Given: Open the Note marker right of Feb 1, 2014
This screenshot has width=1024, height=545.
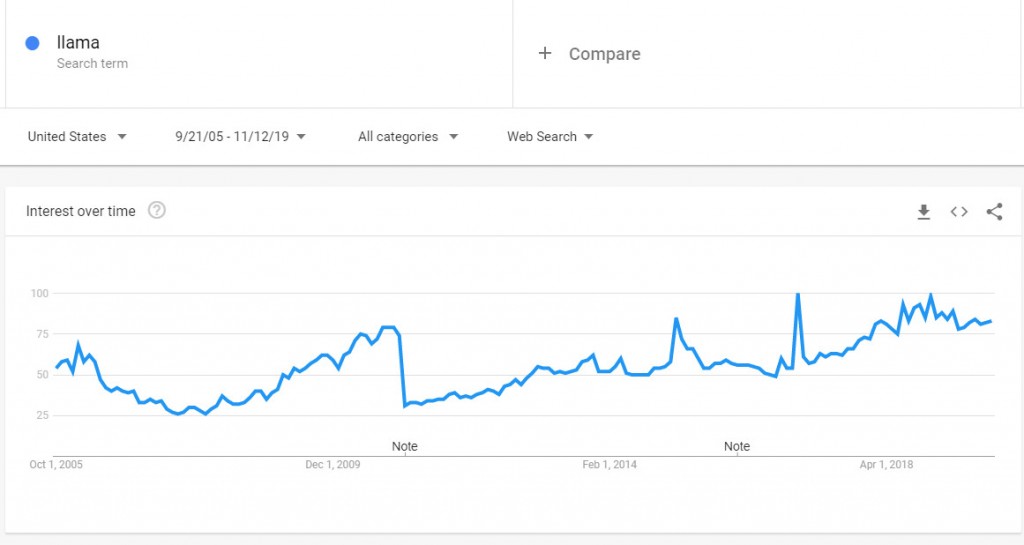Looking at the screenshot, I should [737, 446].
